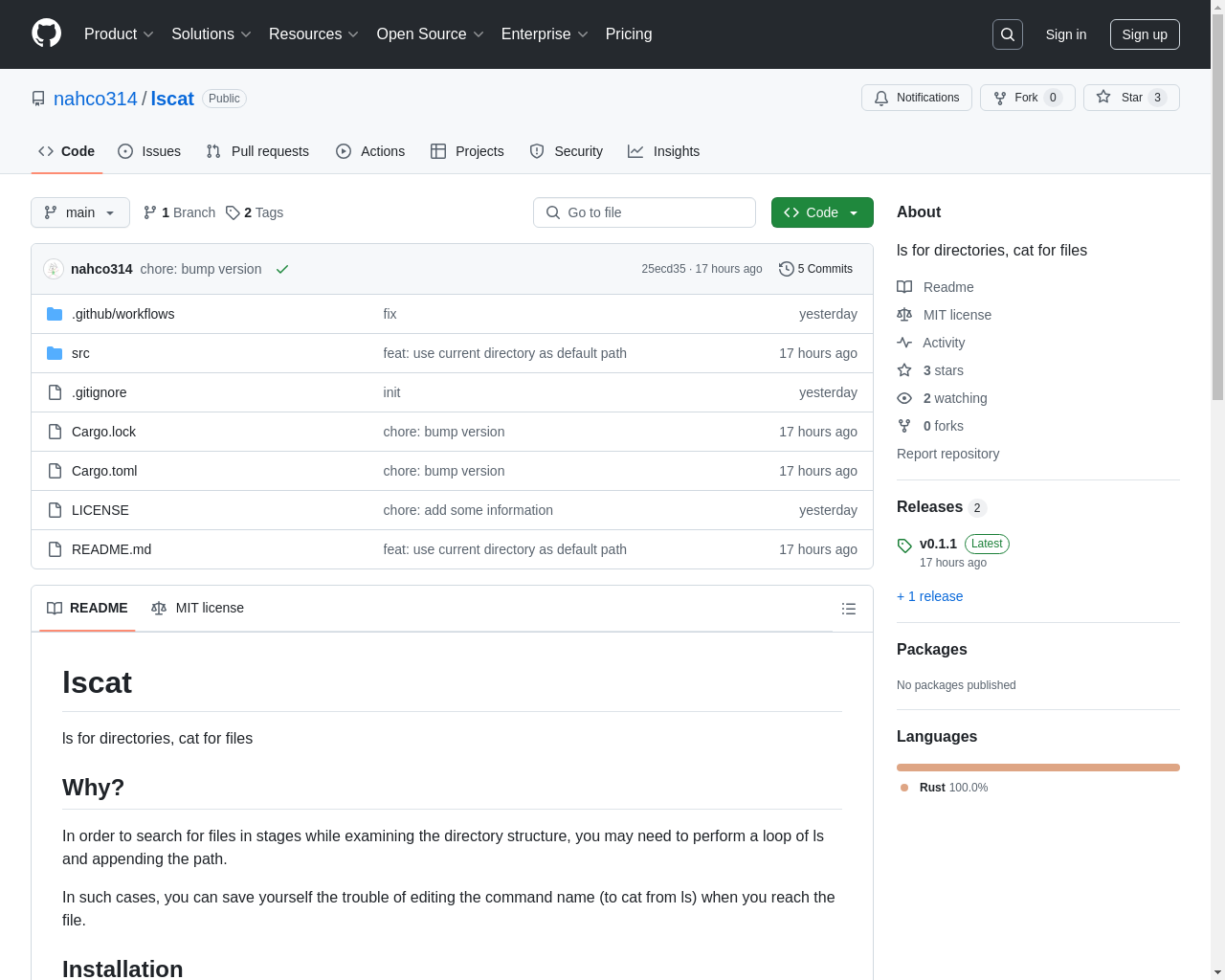The image size is (1225, 980).
Task: Click the watching eye icon
Action: (x=904, y=398)
